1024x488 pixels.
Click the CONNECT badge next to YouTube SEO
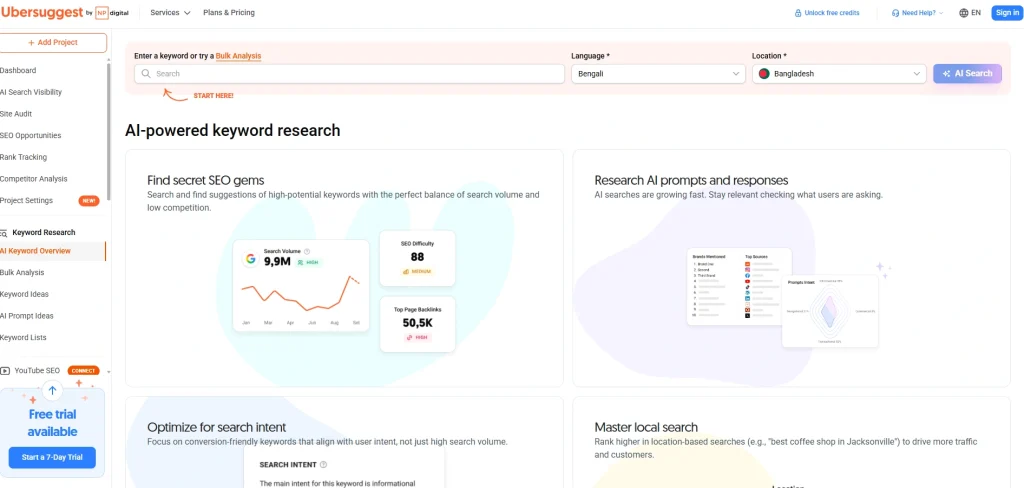pyautogui.click(x=83, y=370)
